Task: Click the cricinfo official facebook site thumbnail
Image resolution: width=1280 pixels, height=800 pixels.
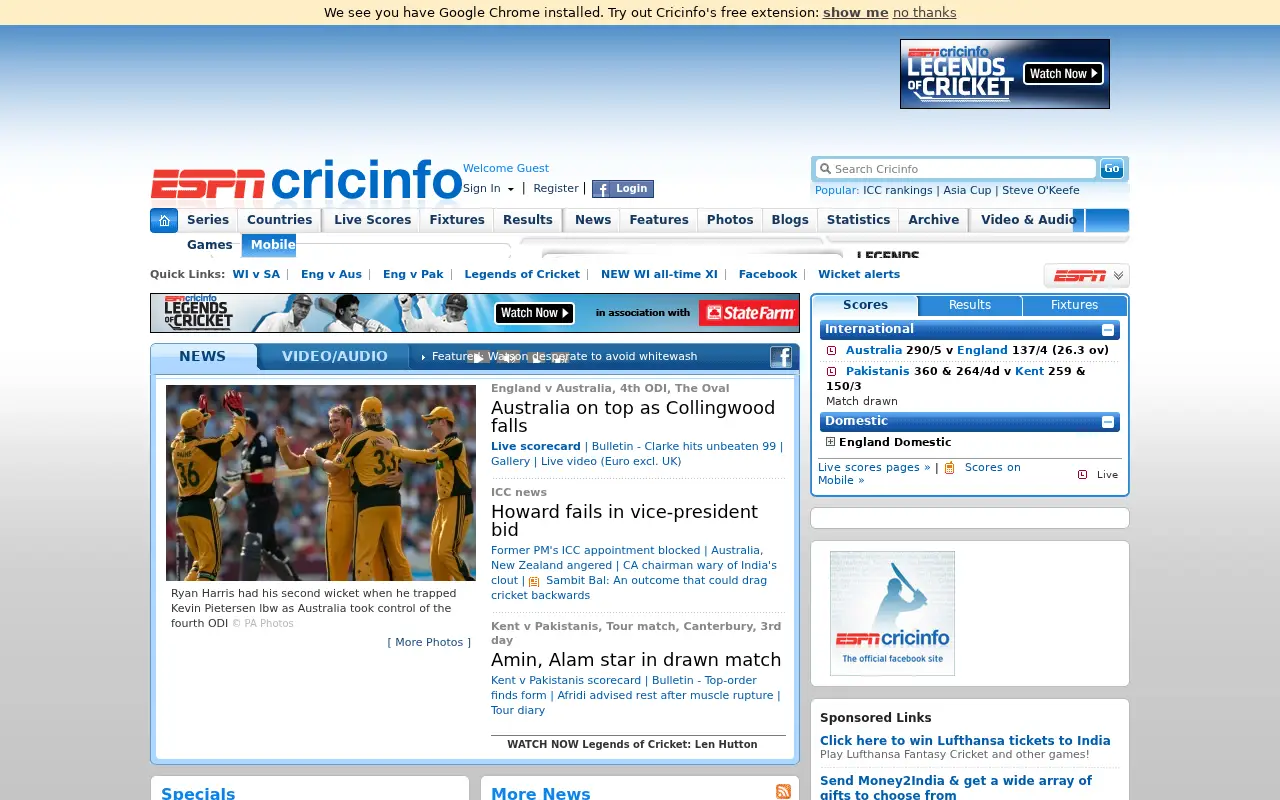Action: (892, 613)
